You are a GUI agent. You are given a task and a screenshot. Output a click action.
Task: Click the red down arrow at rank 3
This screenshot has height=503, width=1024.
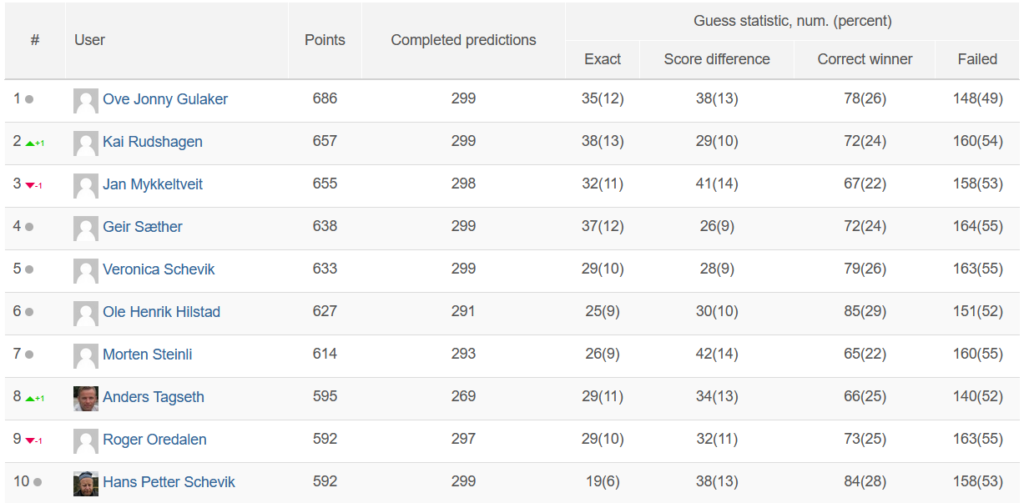[x=29, y=186]
